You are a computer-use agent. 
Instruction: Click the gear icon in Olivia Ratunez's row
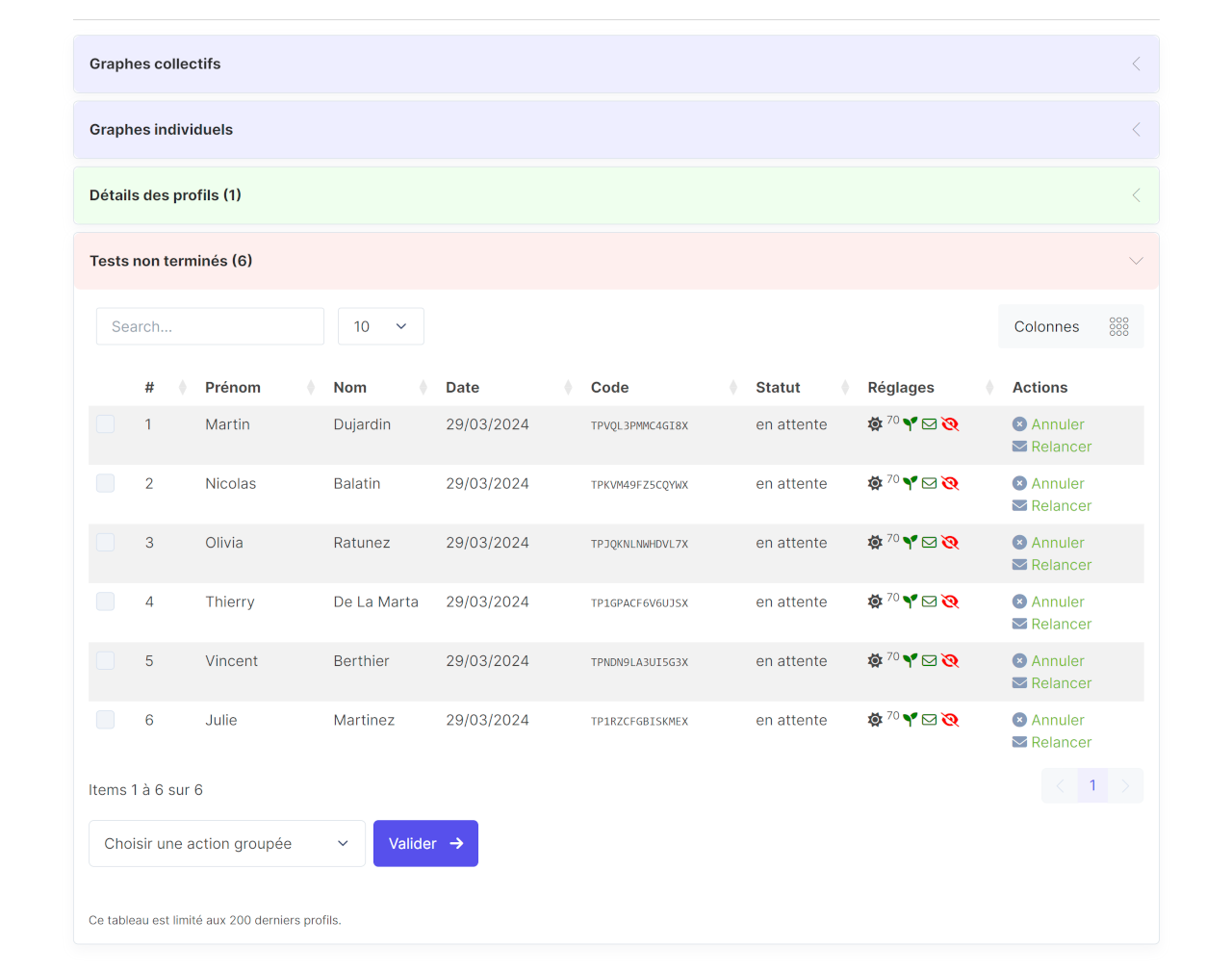click(875, 543)
